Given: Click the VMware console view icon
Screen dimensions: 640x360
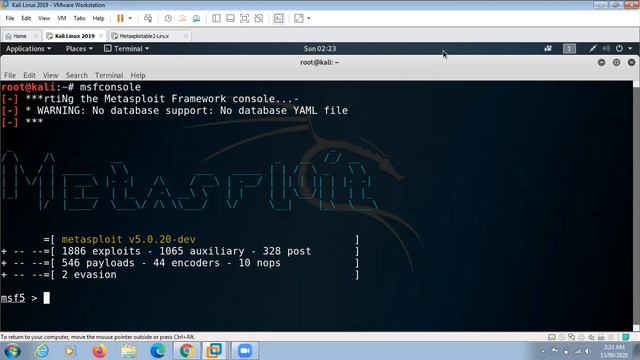Looking at the screenshot, I should [278, 18].
